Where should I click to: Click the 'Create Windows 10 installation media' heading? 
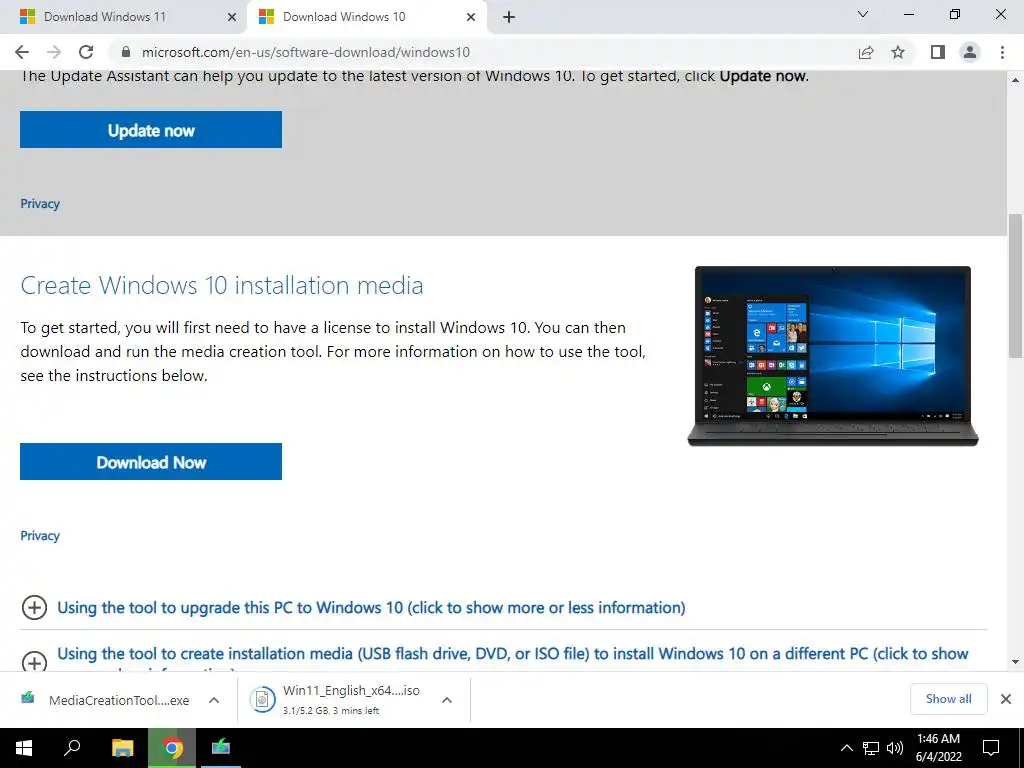[x=222, y=285]
